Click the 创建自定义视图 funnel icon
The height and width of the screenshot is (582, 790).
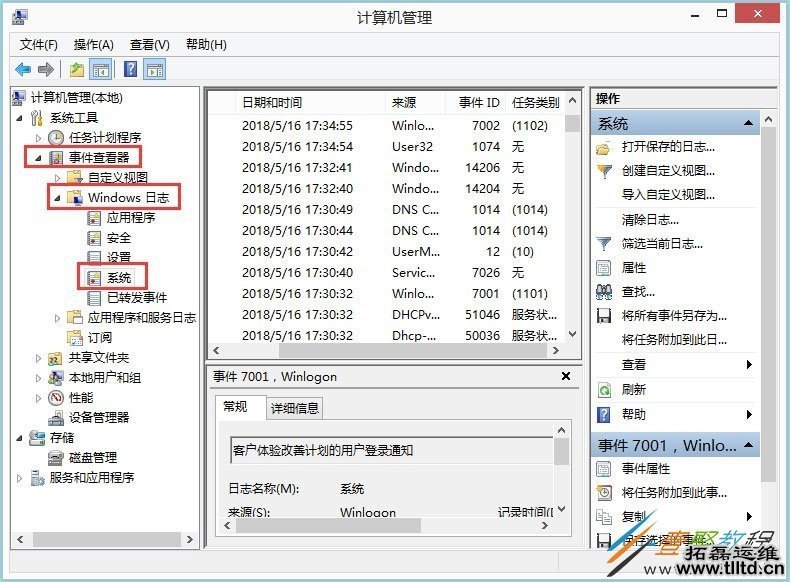coord(604,171)
